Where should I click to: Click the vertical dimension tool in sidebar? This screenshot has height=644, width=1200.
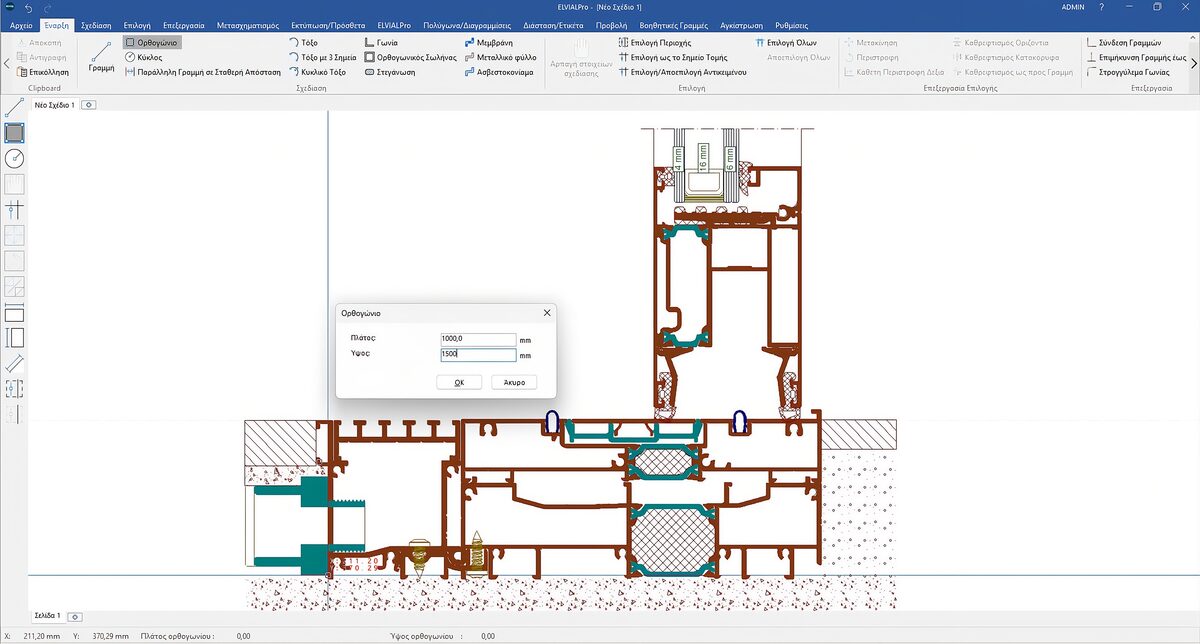coord(14,338)
